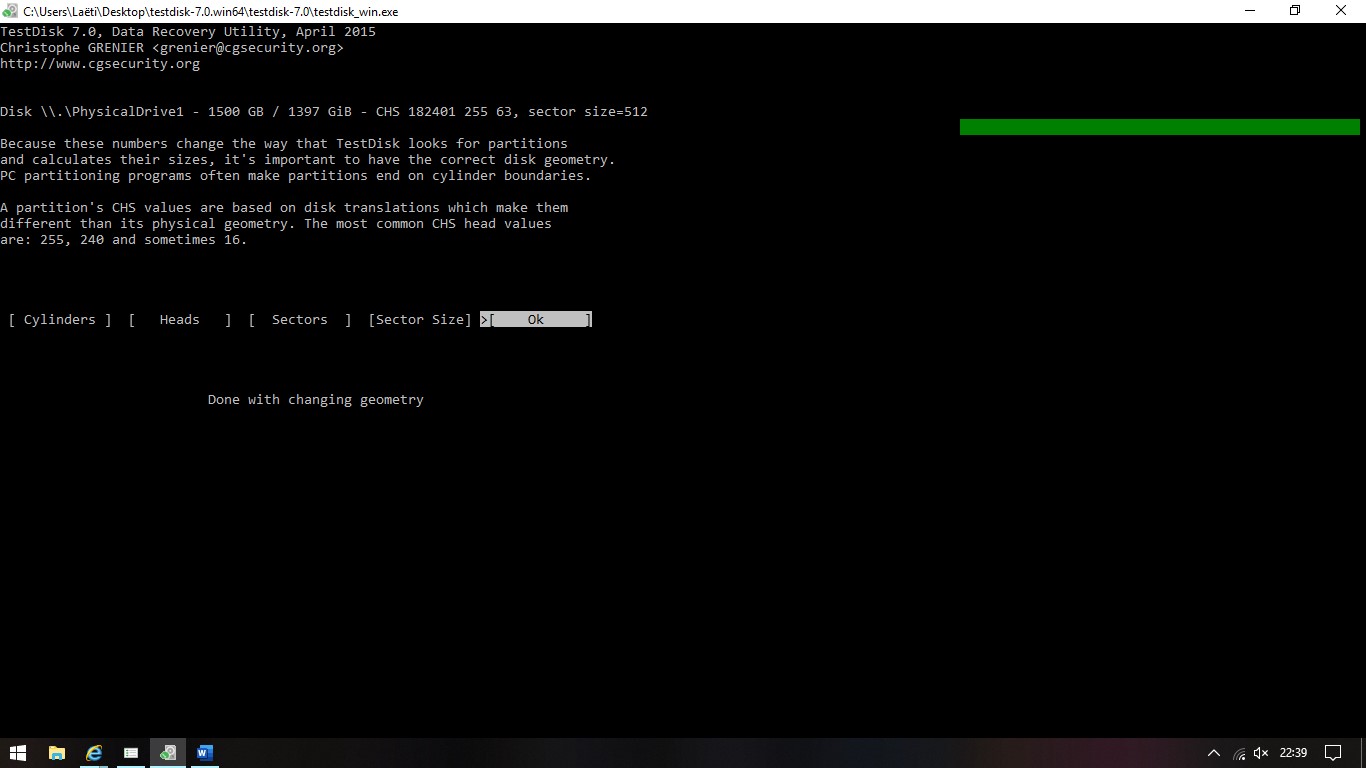Screen dimensions: 1366x768
Task: Launch Internet Explorer from the taskbar
Action: click(94, 753)
